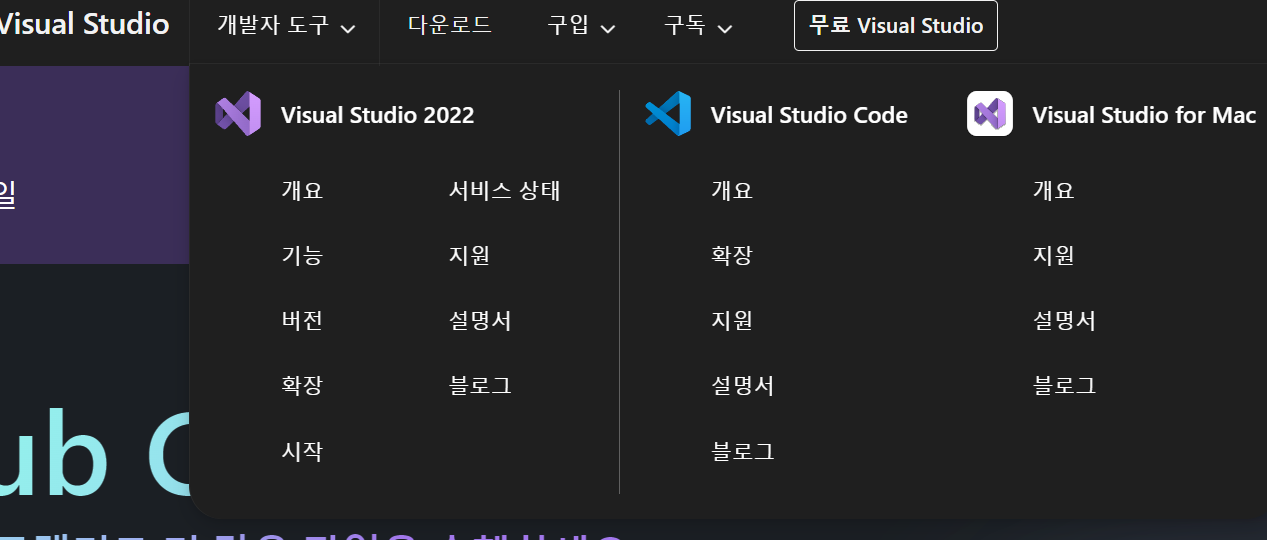
Task: Open 블로그 under Visual Studio for Mac
Action: pyautogui.click(x=1065, y=385)
